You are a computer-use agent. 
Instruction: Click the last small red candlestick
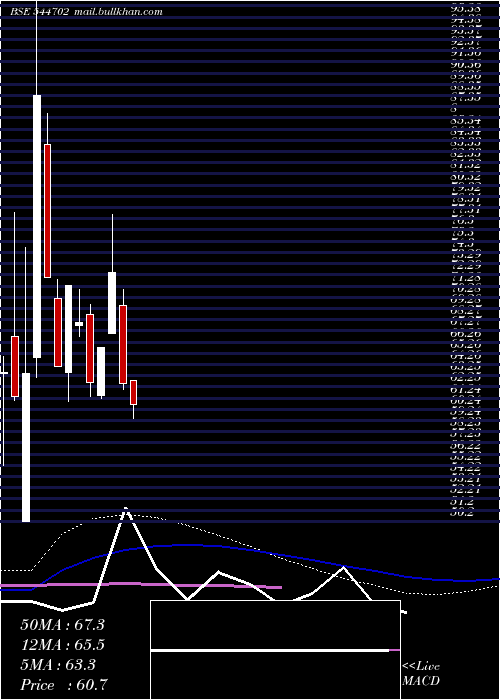pos(133,392)
